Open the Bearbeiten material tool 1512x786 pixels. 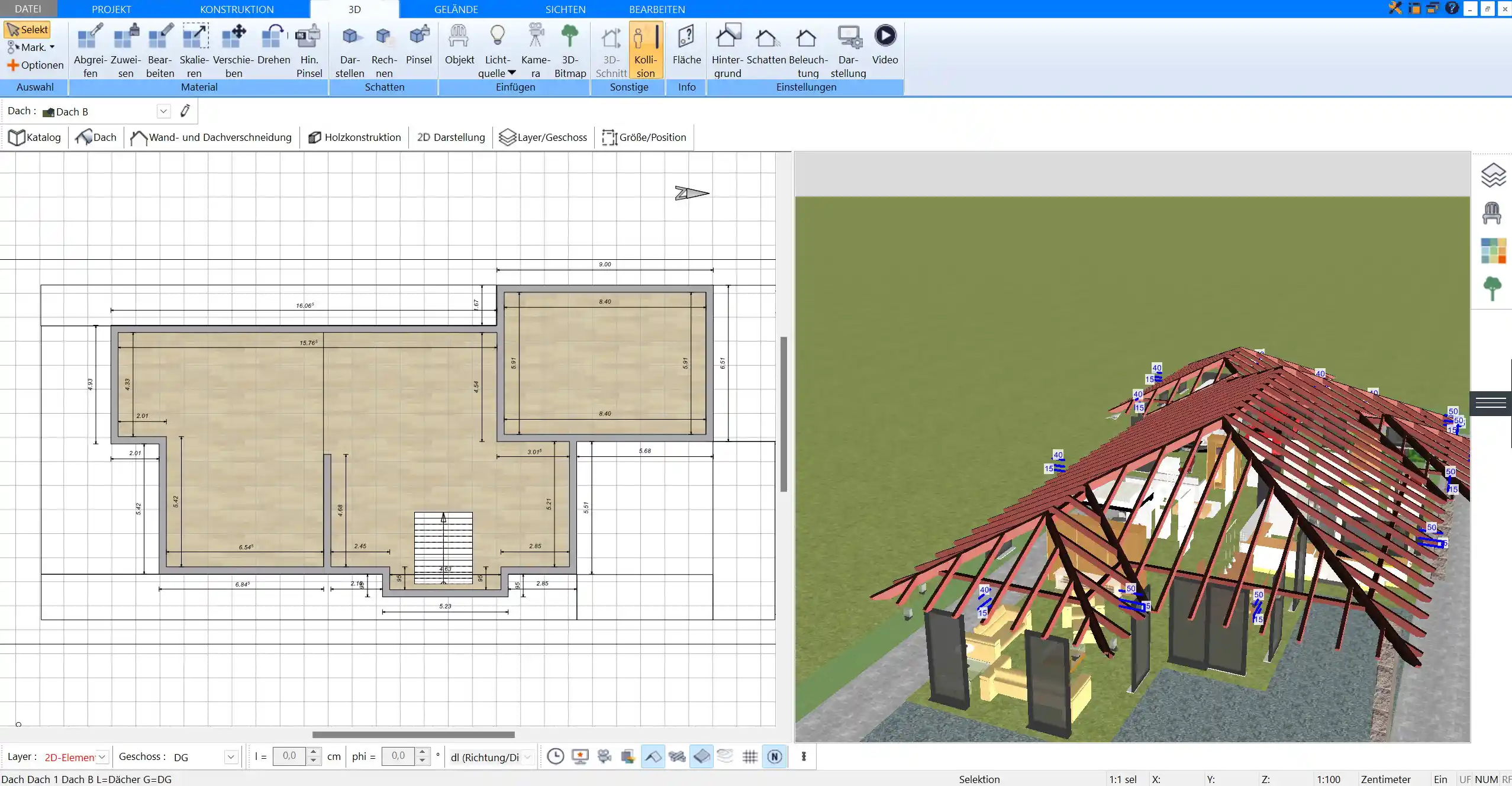(160, 50)
